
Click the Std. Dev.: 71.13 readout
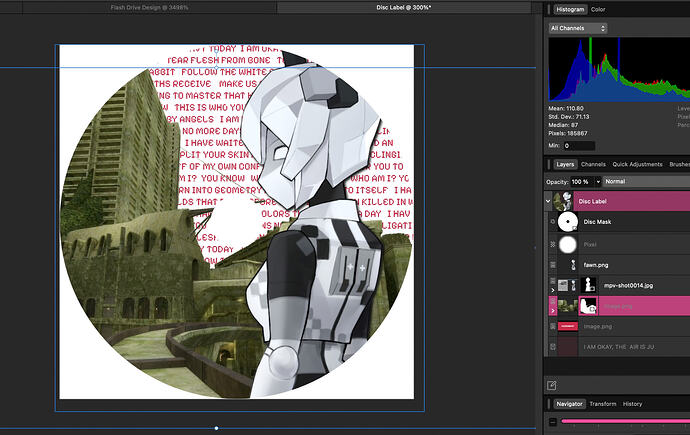tap(569, 117)
